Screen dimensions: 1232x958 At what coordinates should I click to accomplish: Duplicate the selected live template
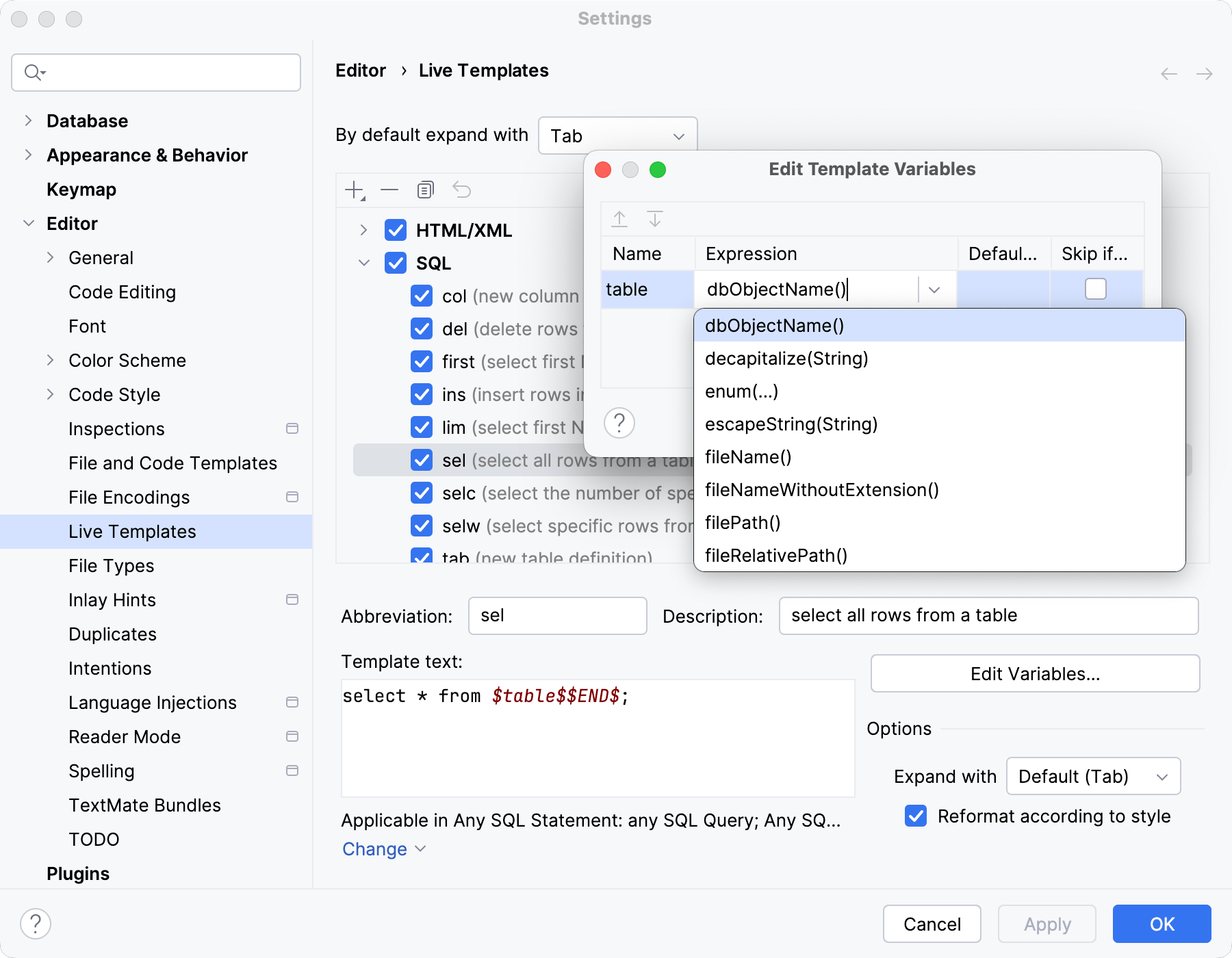pyautogui.click(x=425, y=190)
